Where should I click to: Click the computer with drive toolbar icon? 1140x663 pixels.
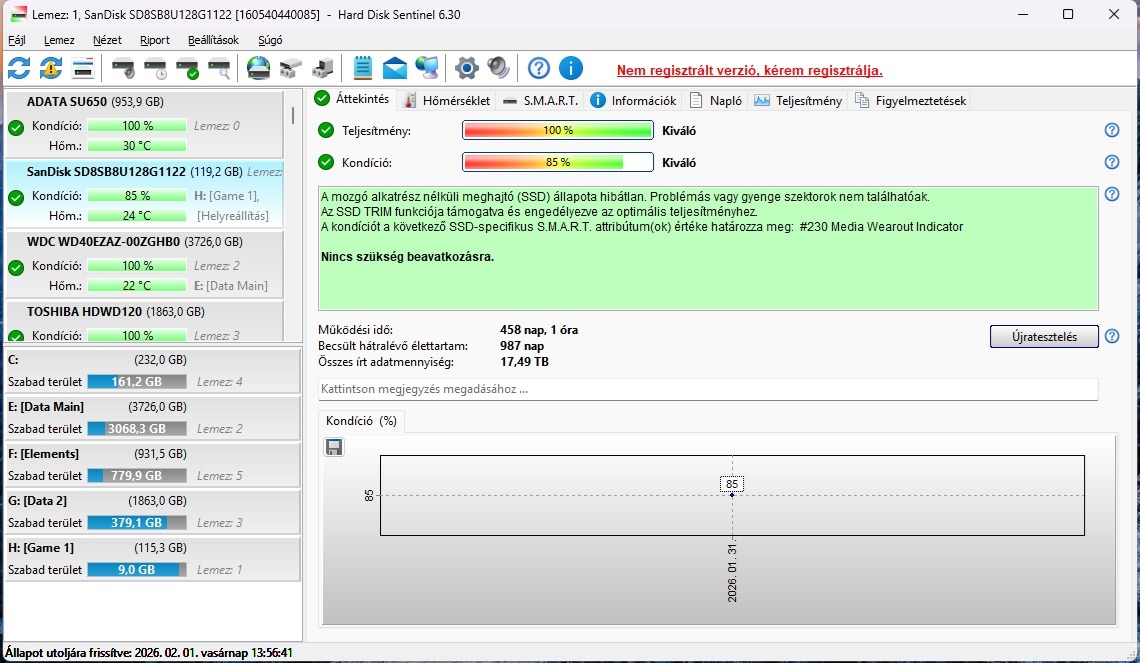point(322,68)
